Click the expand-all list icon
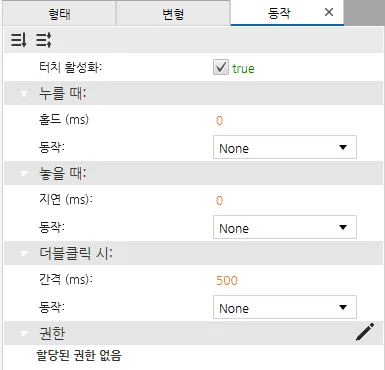This screenshot has width=385, height=370. coord(43,40)
